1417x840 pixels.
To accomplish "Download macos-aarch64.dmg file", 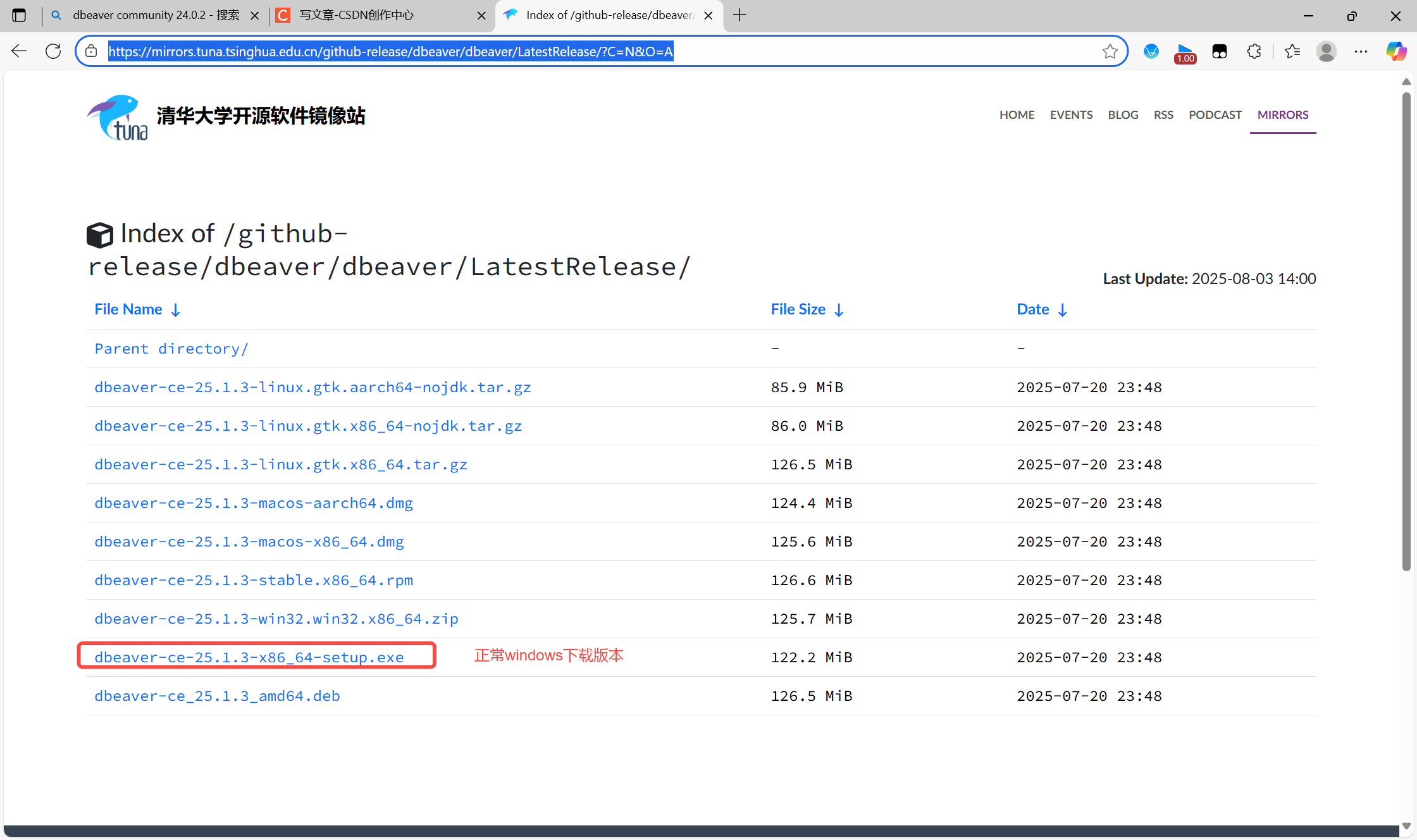I will click(x=254, y=503).
